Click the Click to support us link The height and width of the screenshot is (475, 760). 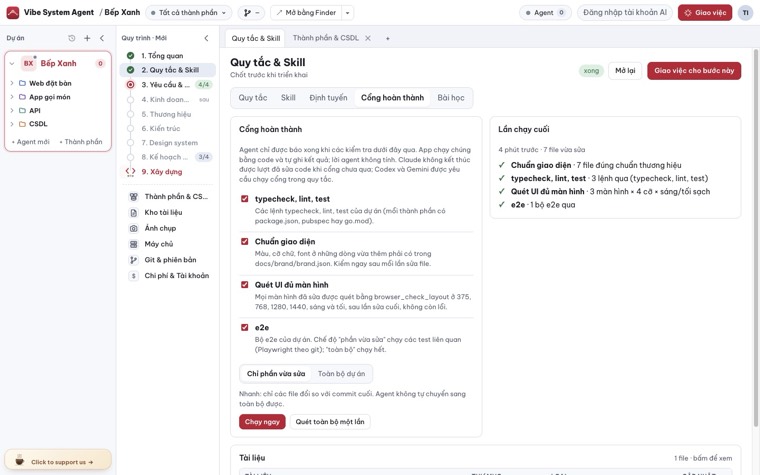[x=58, y=460]
